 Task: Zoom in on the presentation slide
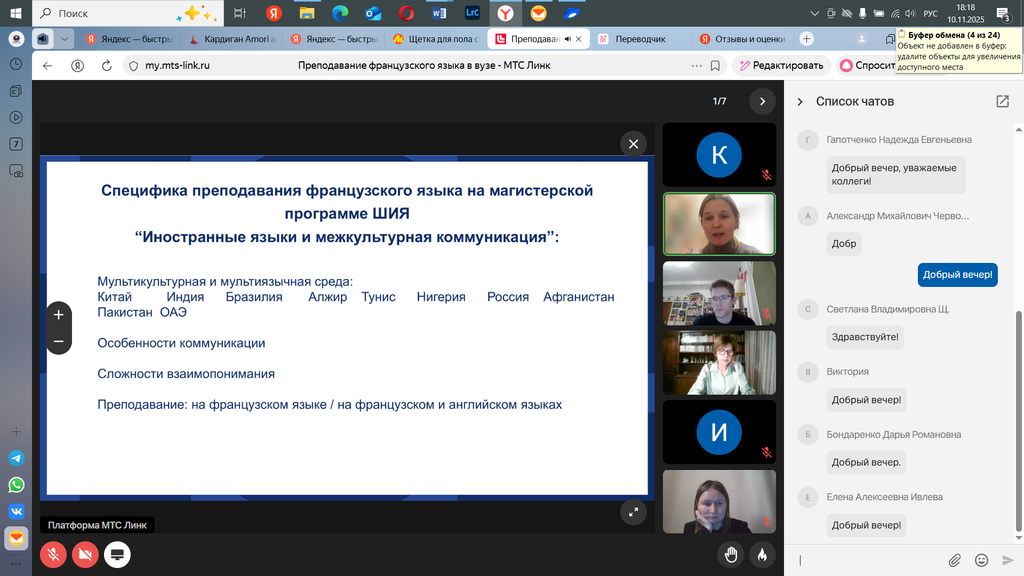click(x=58, y=315)
